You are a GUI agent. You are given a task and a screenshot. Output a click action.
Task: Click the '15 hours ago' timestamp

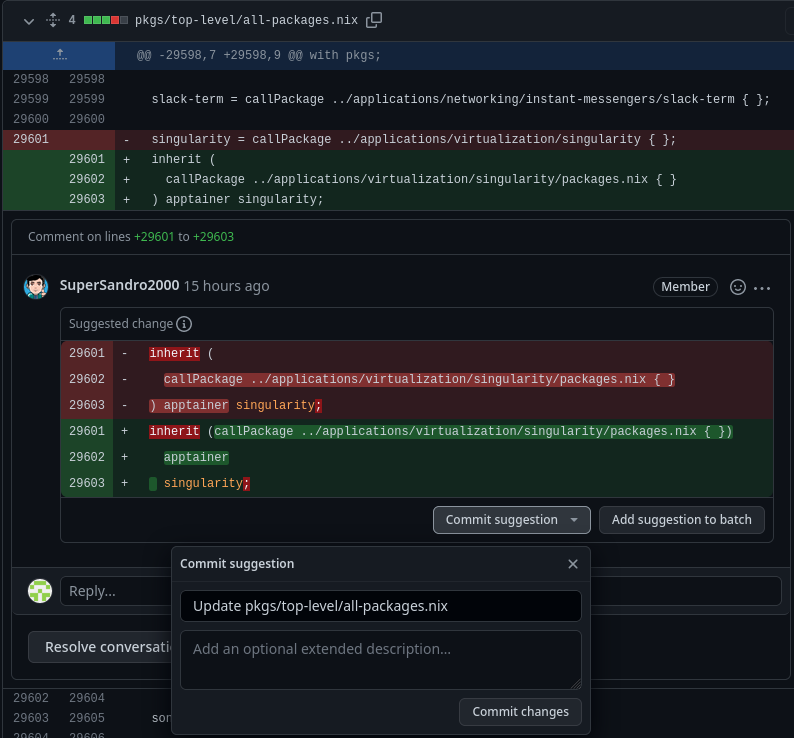coord(226,286)
